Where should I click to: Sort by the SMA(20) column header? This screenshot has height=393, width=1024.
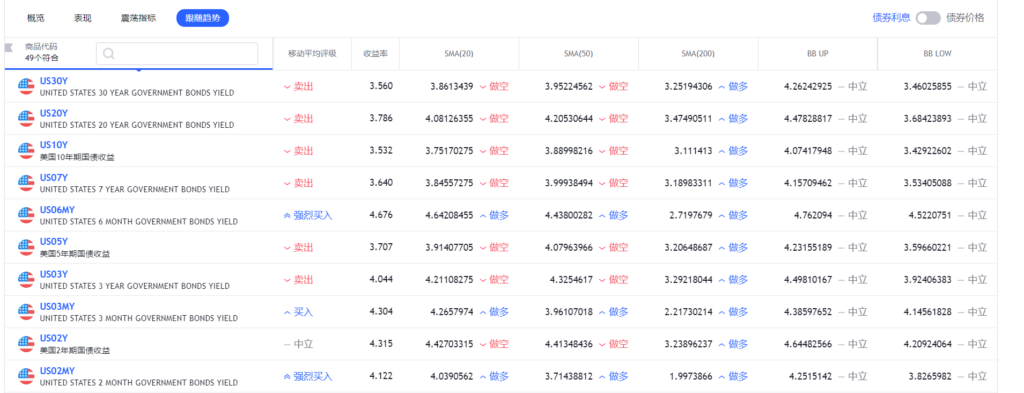459,54
